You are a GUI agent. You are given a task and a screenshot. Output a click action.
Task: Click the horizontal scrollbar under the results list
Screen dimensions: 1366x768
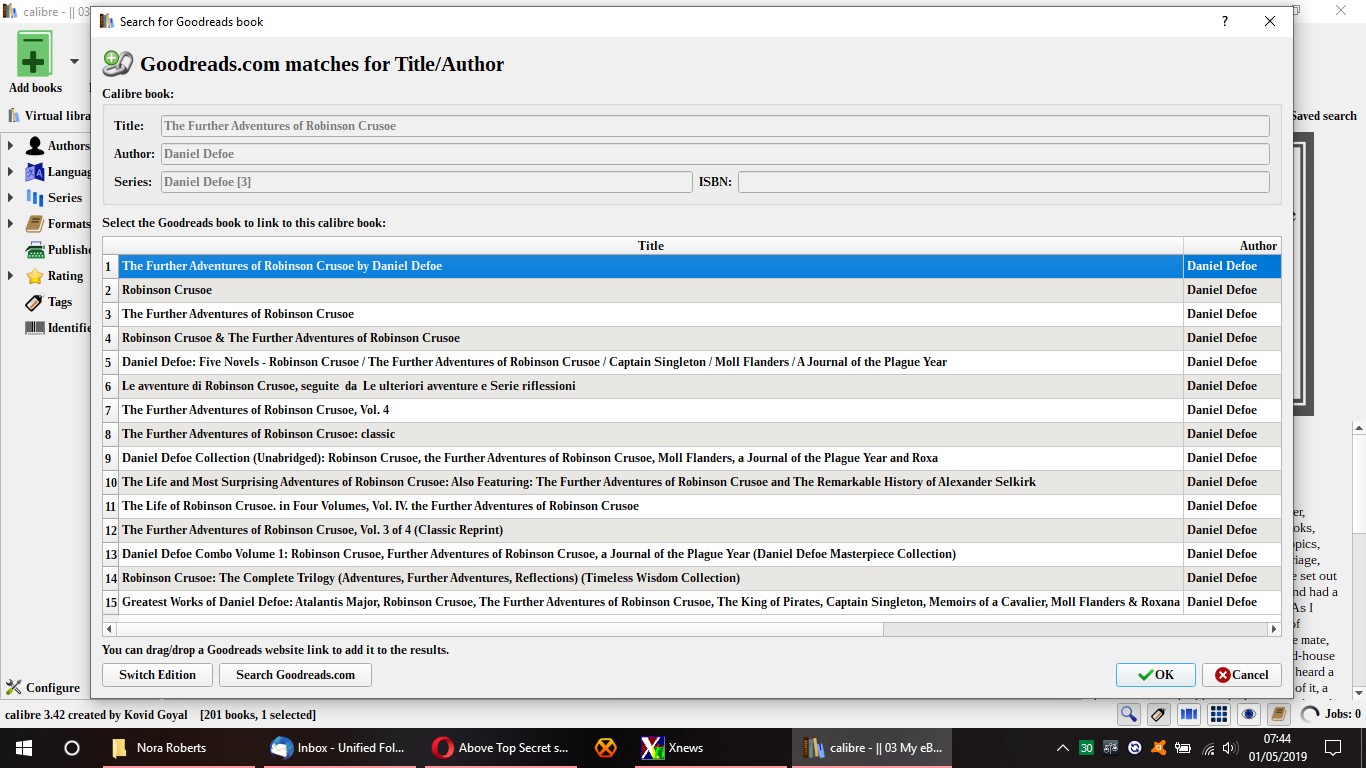tap(500, 629)
